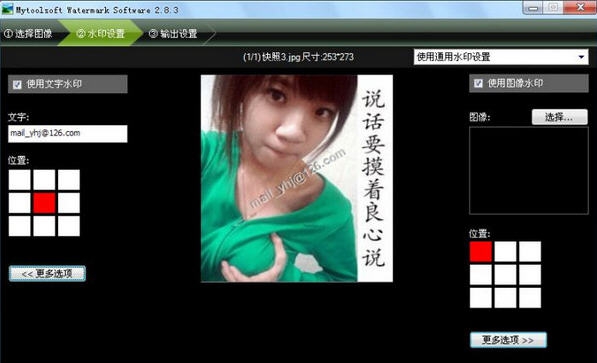Select middle-left image watermark position

[x=481, y=275]
